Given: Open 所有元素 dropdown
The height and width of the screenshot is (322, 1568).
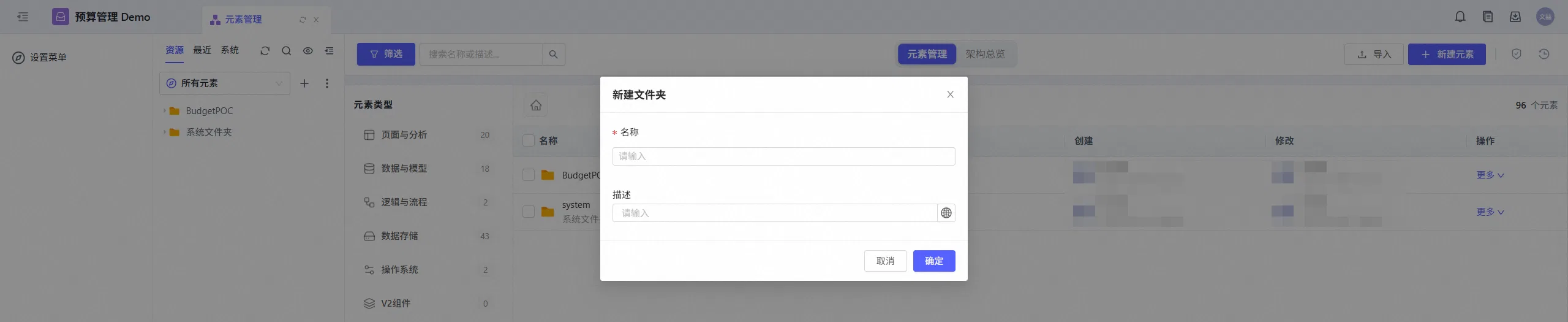Looking at the screenshot, I should (x=225, y=83).
